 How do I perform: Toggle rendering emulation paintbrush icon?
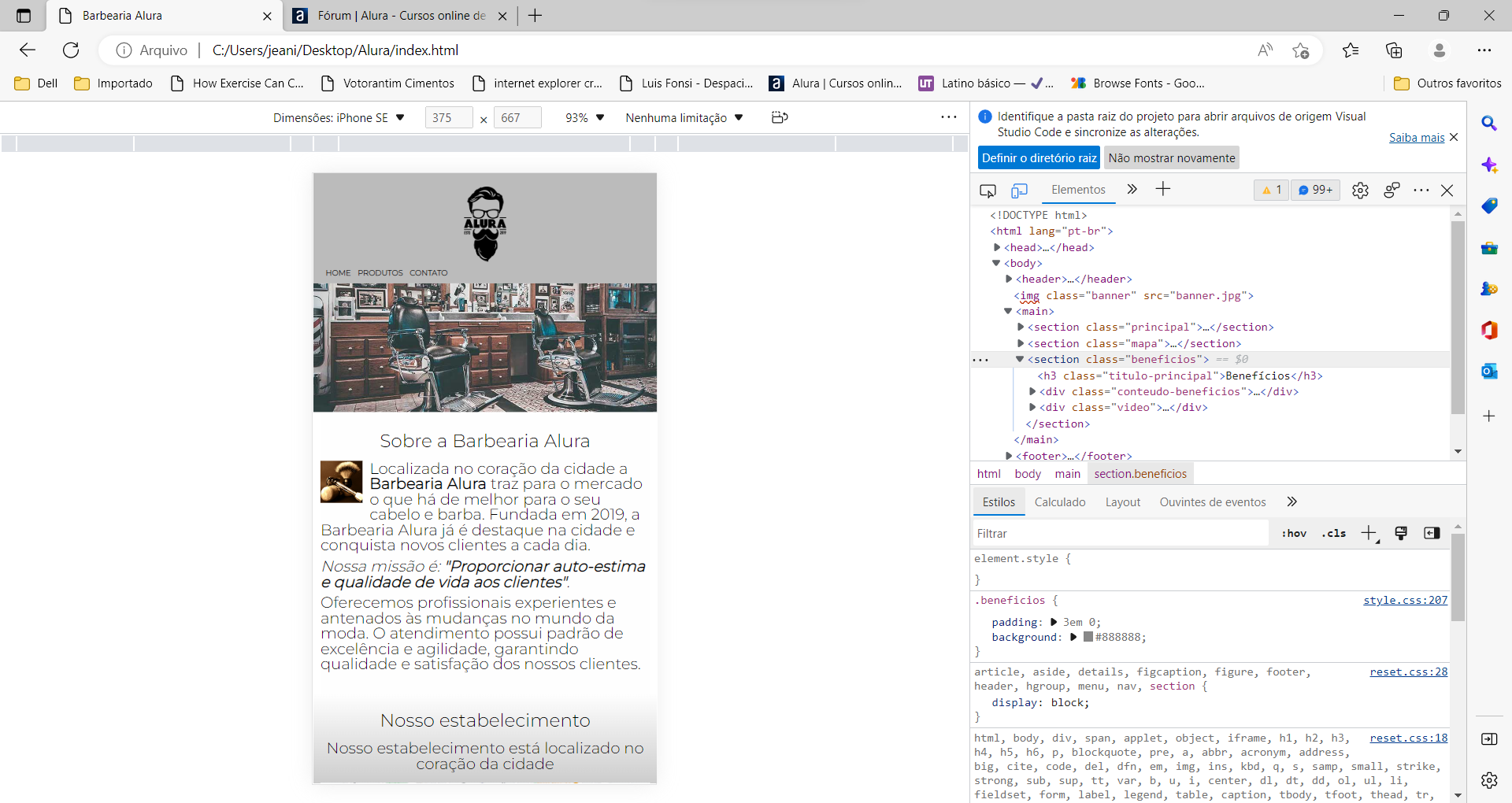pyautogui.click(x=1401, y=533)
